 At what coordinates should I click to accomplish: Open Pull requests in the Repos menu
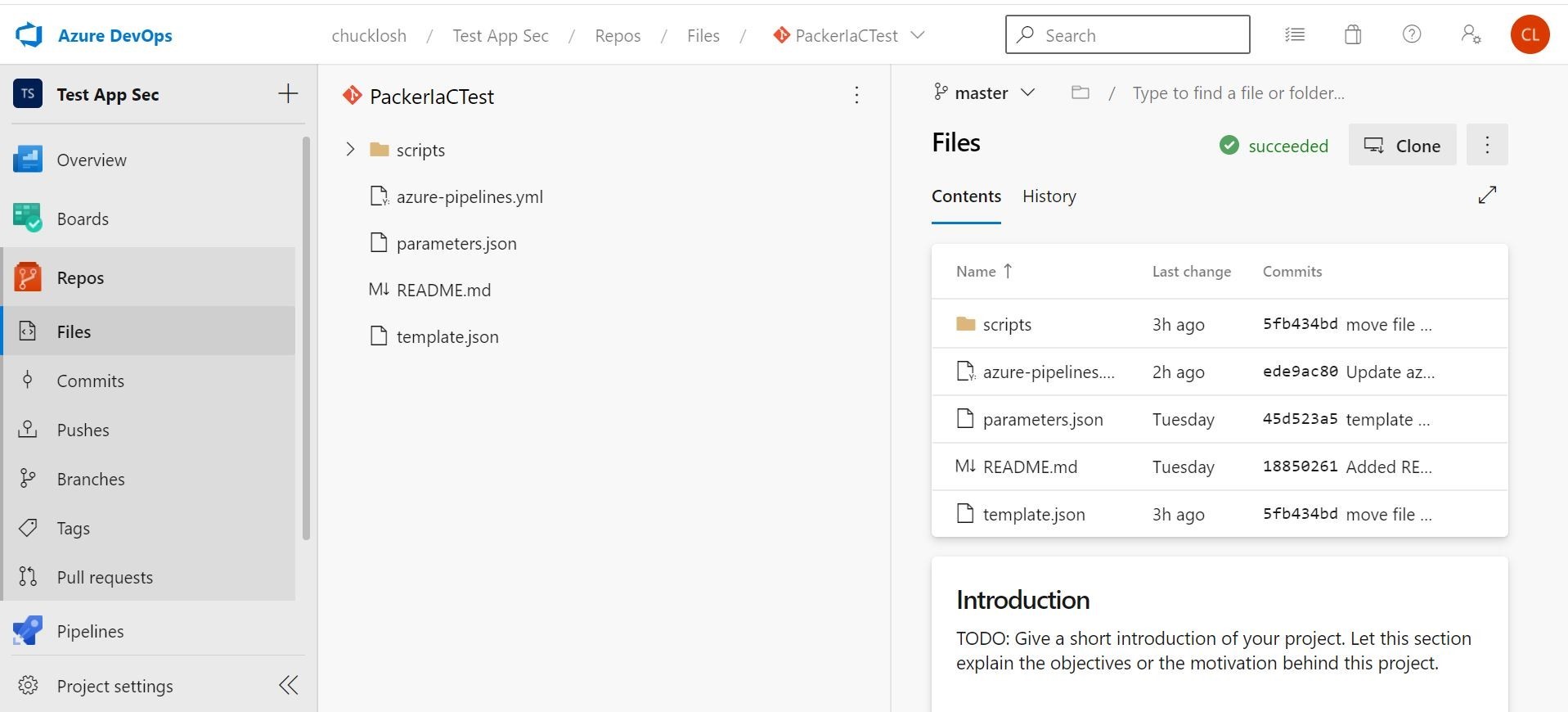[105, 577]
